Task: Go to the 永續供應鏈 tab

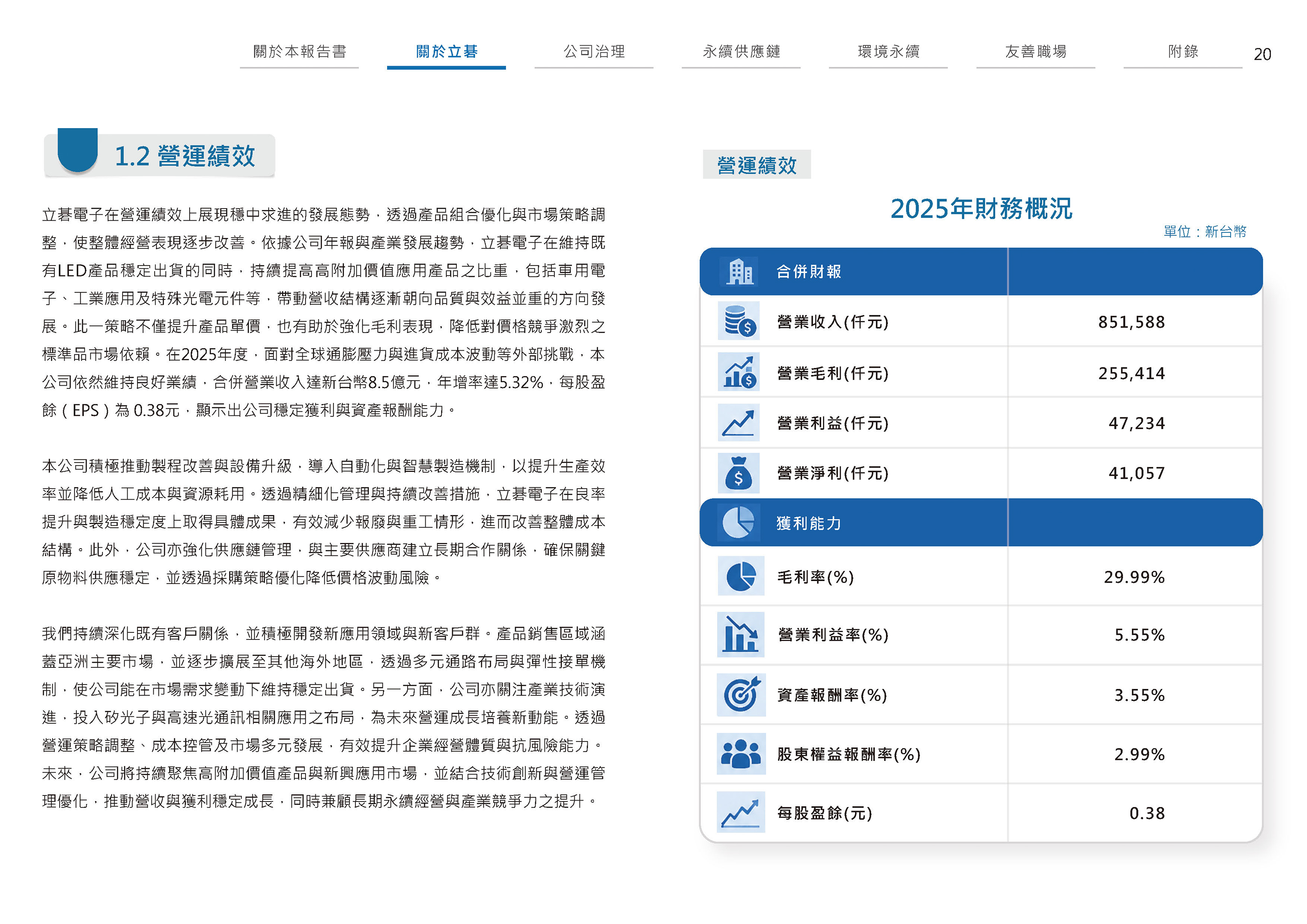Action: [741, 52]
